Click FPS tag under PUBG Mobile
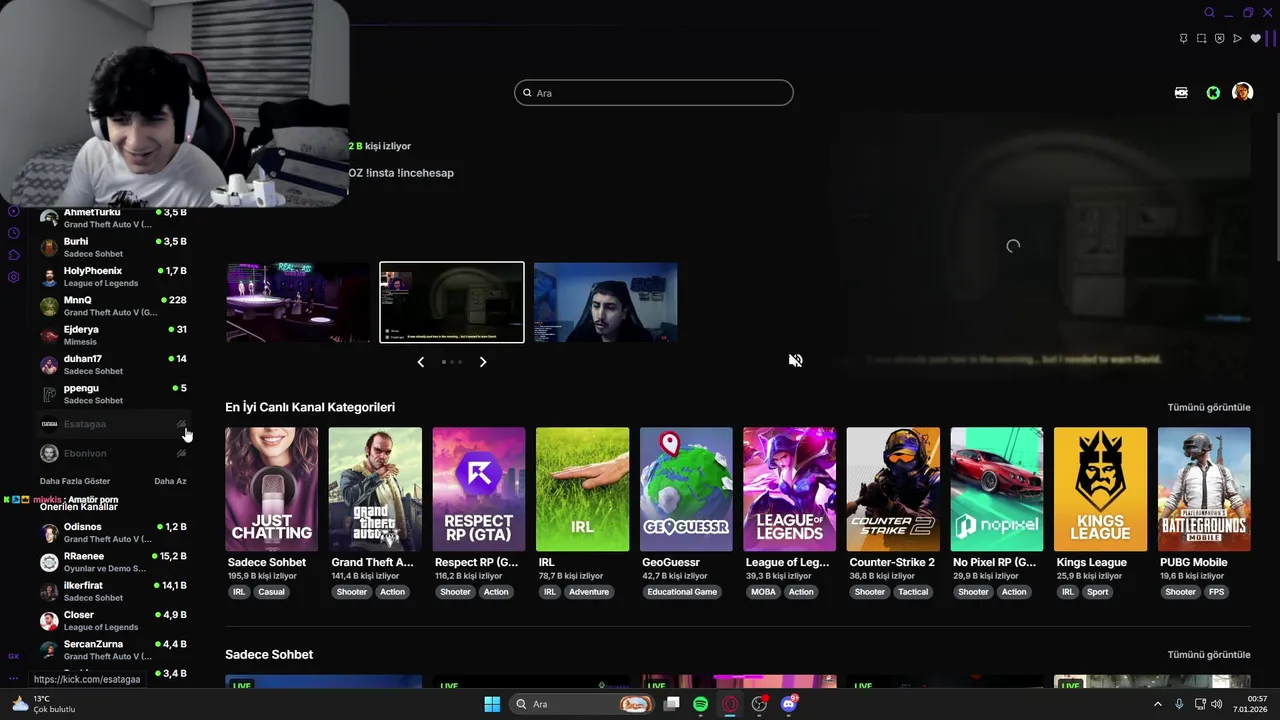 coord(1216,592)
